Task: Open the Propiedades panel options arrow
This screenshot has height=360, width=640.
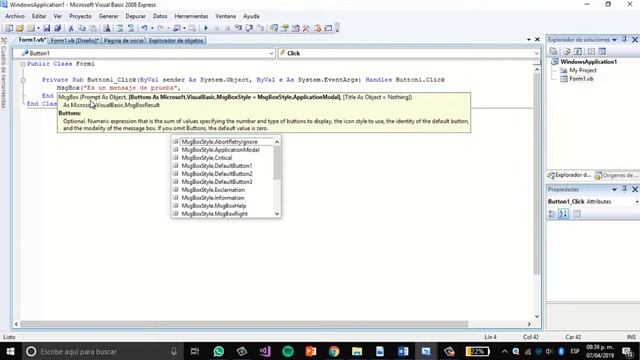Action: coord(614,189)
